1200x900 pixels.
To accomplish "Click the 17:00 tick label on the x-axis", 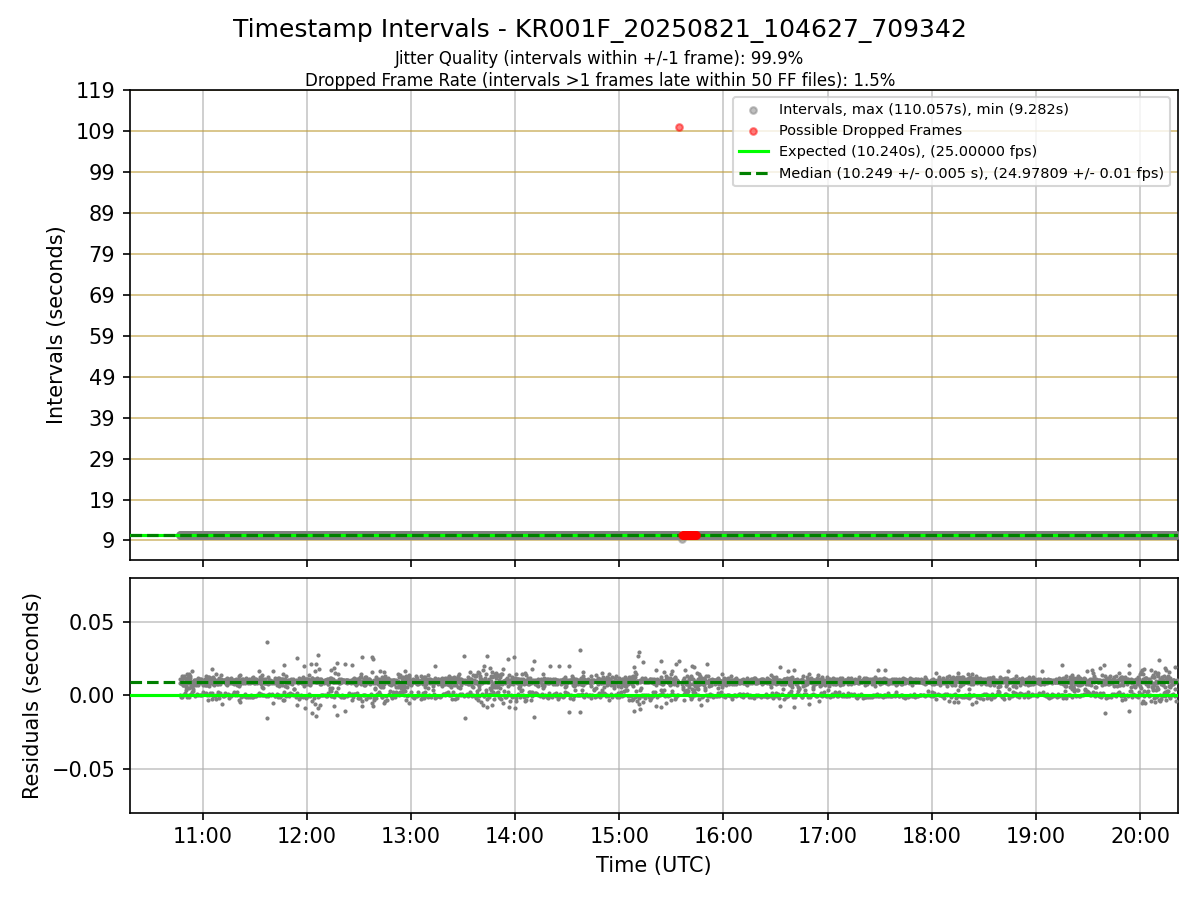I will [828, 837].
